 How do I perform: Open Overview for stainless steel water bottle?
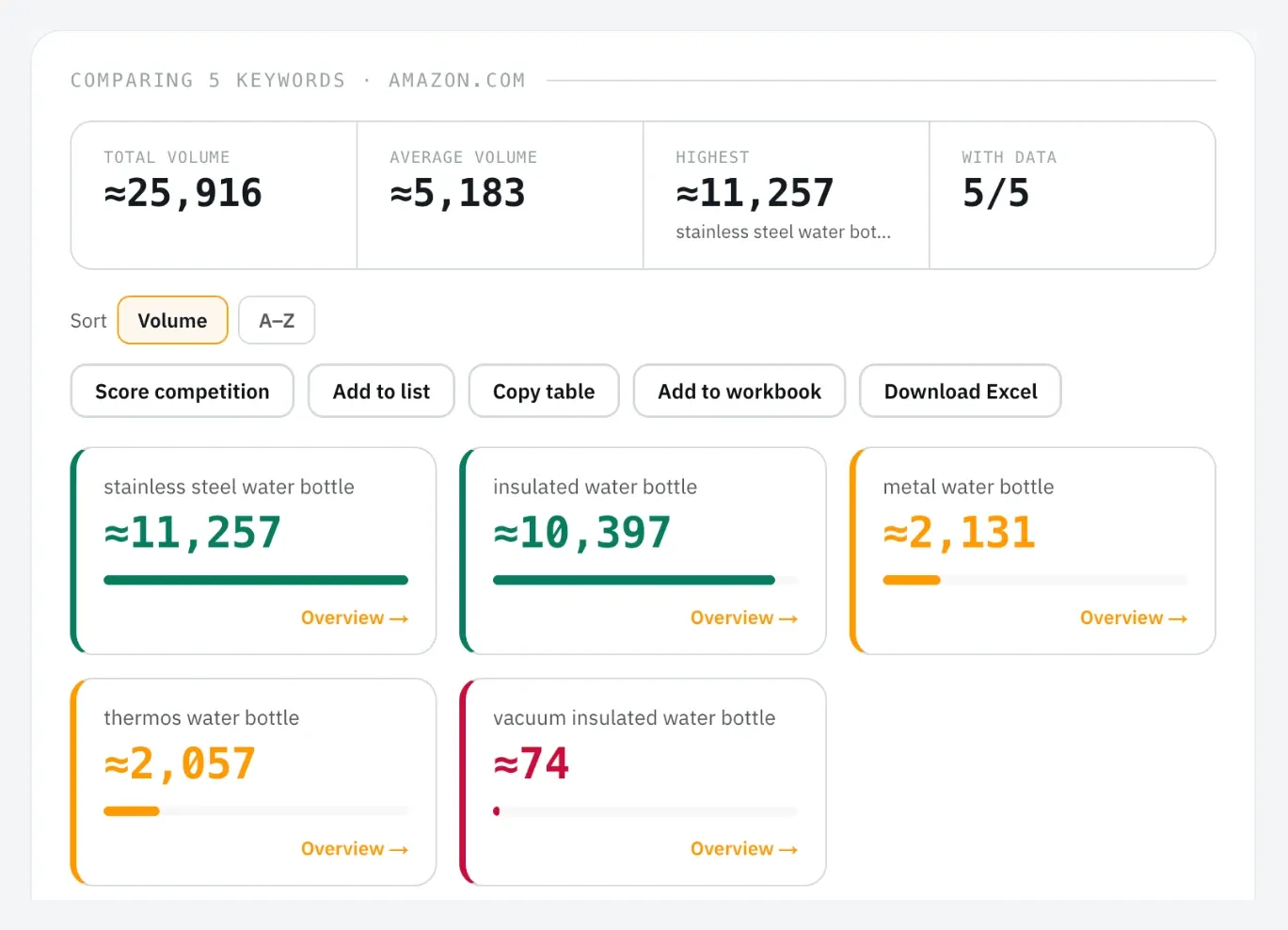pyautogui.click(x=355, y=617)
